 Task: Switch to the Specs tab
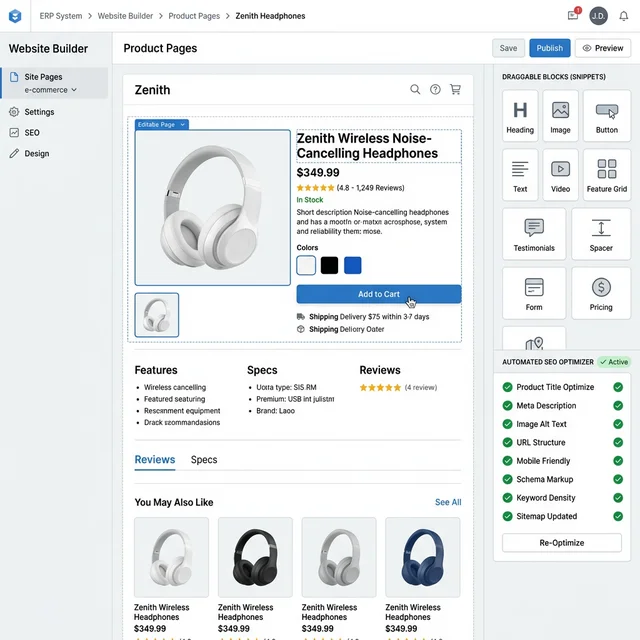[x=204, y=460]
